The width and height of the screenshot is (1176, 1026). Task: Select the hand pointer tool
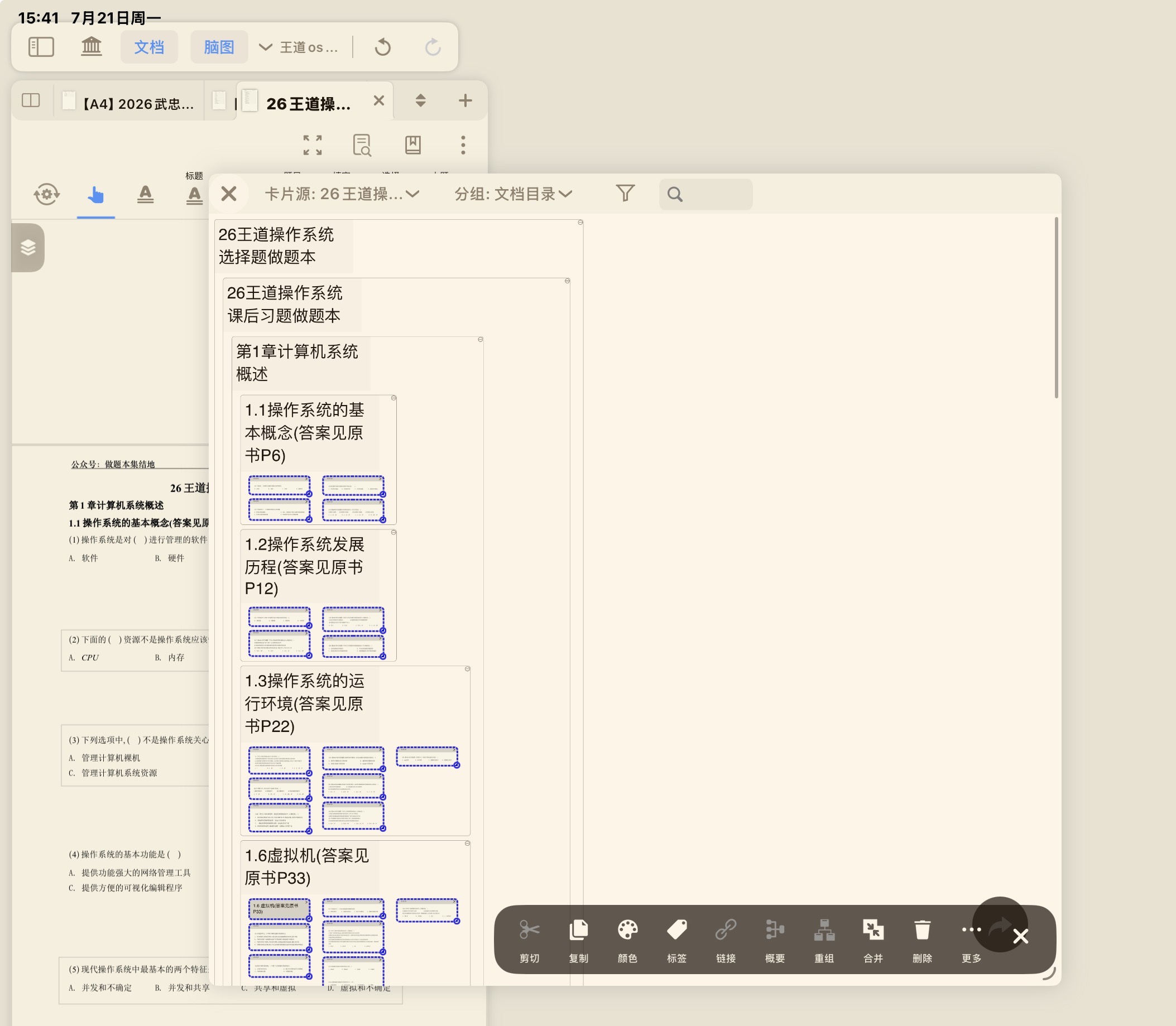95,195
